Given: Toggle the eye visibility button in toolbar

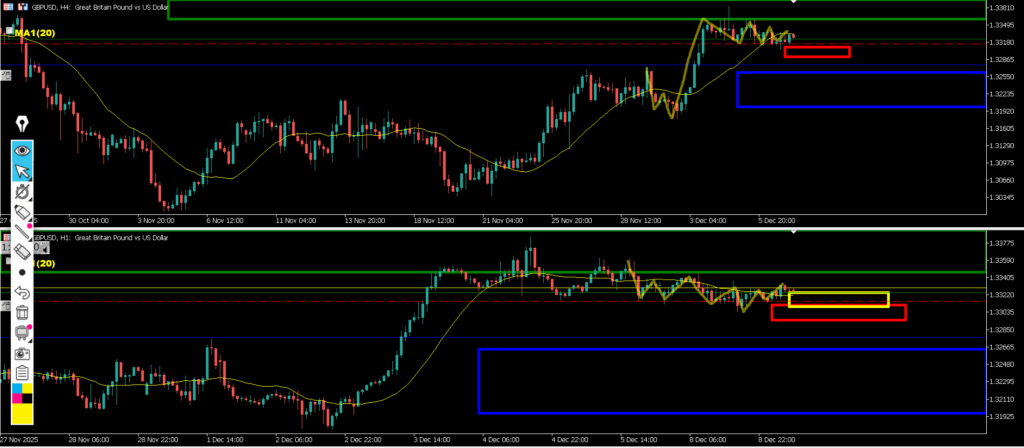Looking at the screenshot, I should point(22,150).
